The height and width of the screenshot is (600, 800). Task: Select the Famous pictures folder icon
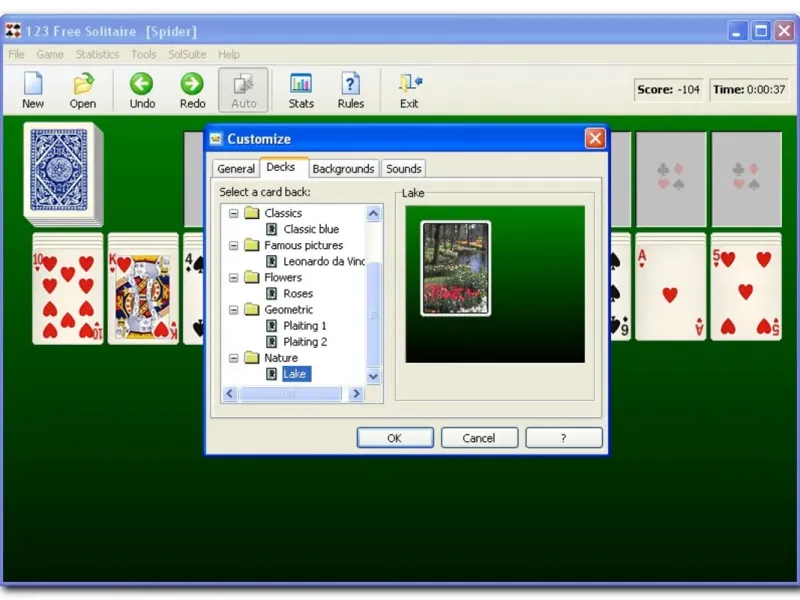(x=252, y=245)
